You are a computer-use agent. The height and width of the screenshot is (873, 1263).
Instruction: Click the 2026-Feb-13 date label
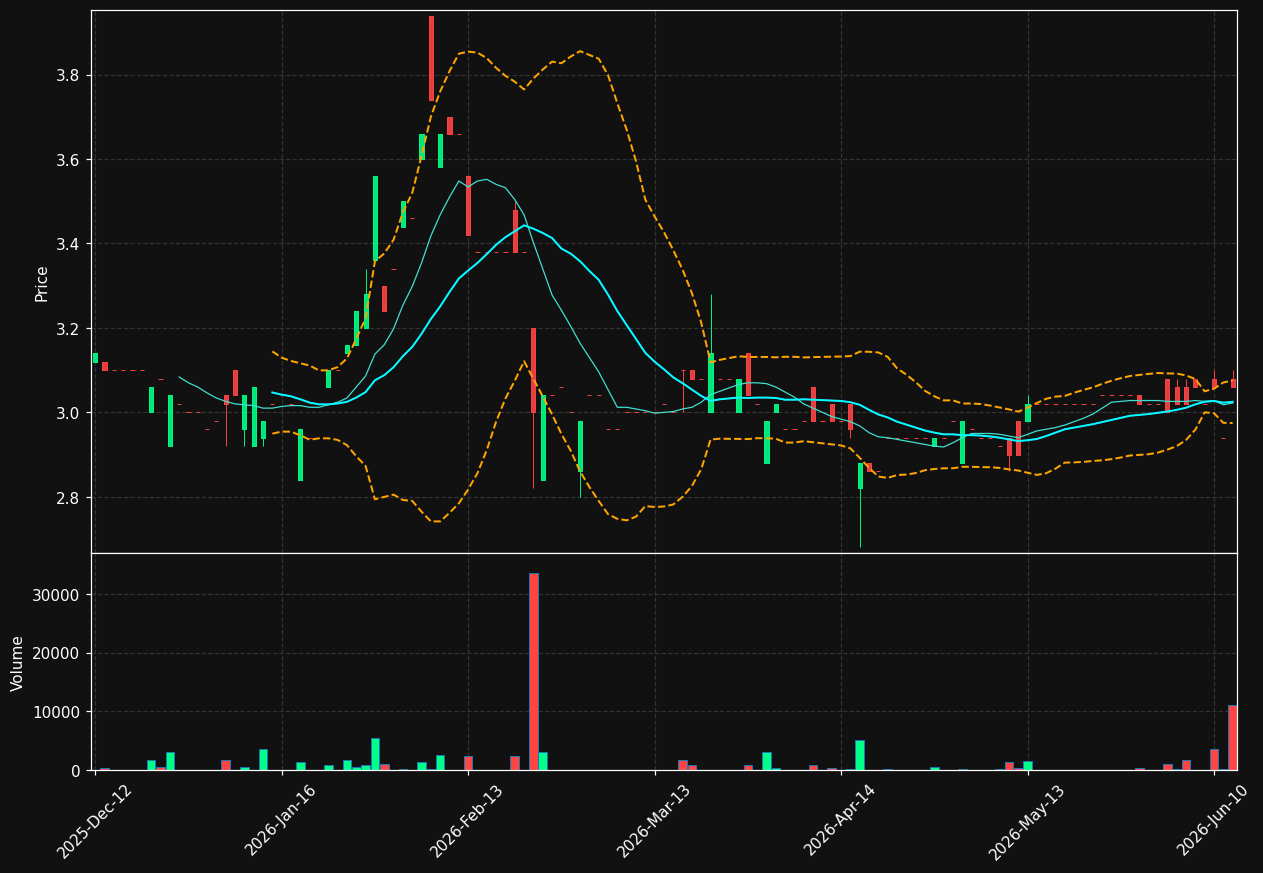click(x=468, y=821)
